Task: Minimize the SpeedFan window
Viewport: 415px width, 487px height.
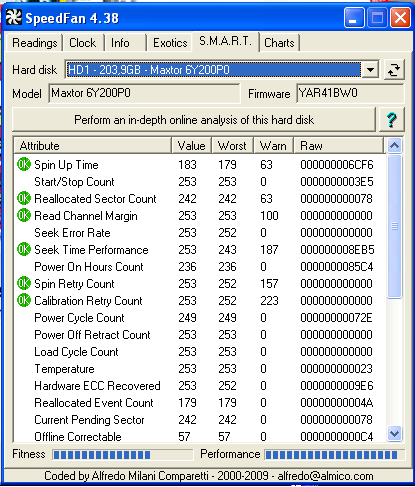Action: (354, 18)
